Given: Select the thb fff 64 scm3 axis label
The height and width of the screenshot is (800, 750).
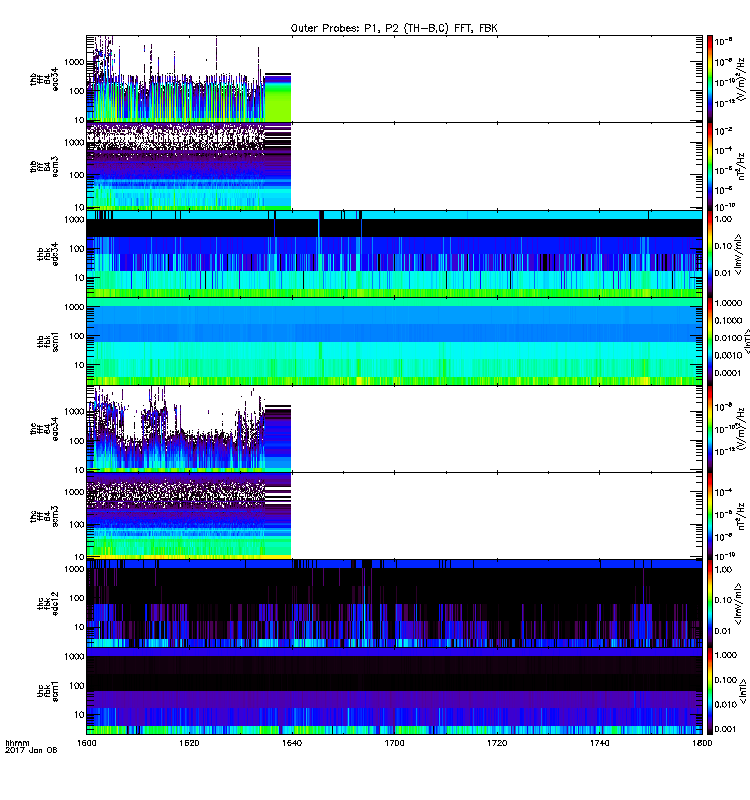Looking at the screenshot, I should (x=44, y=167).
